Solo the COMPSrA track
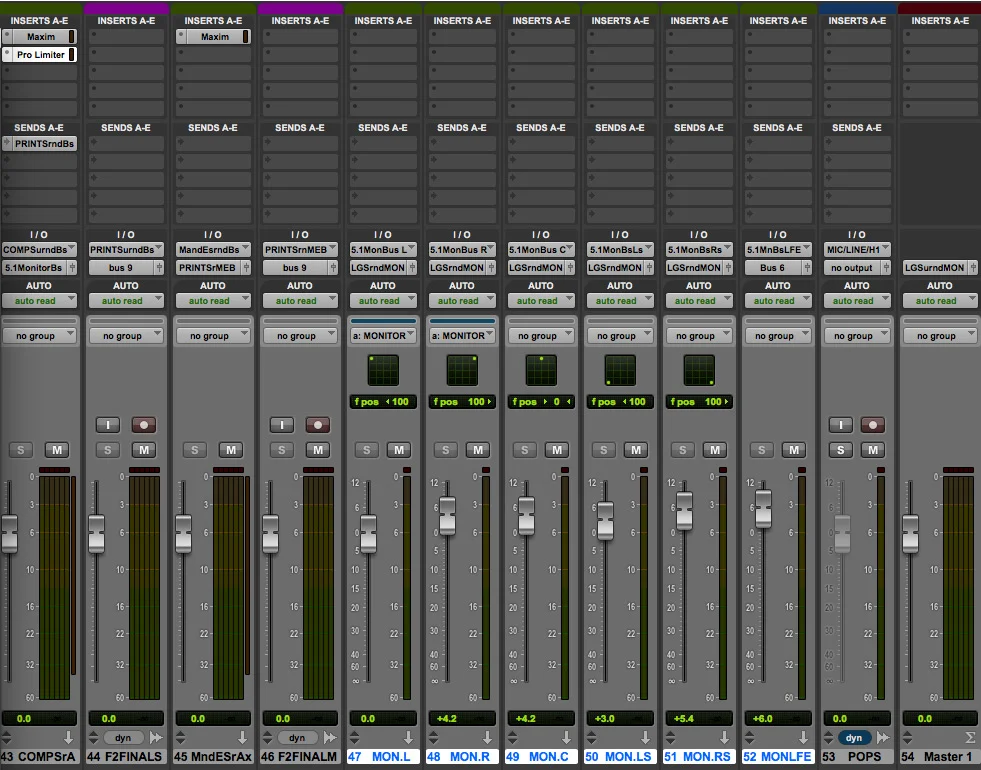 coord(21,450)
